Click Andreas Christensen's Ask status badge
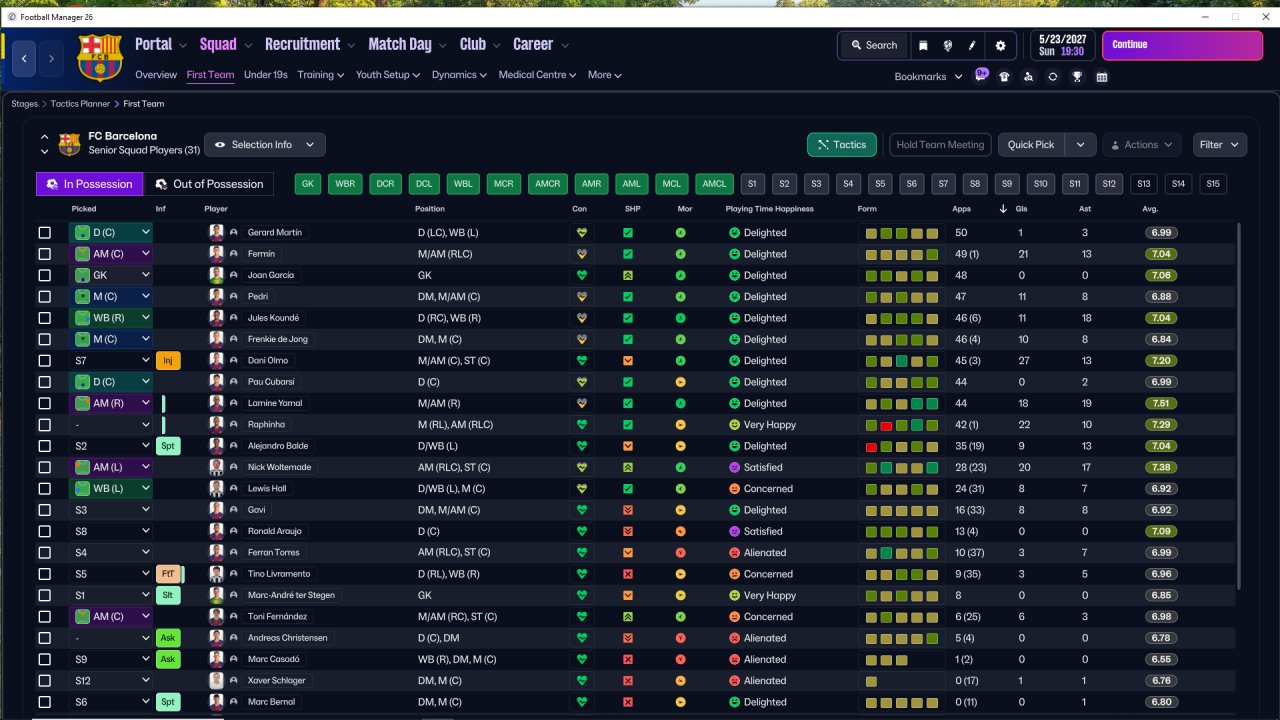The height and width of the screenshot is (720, 1280). [x=168, y=638]
